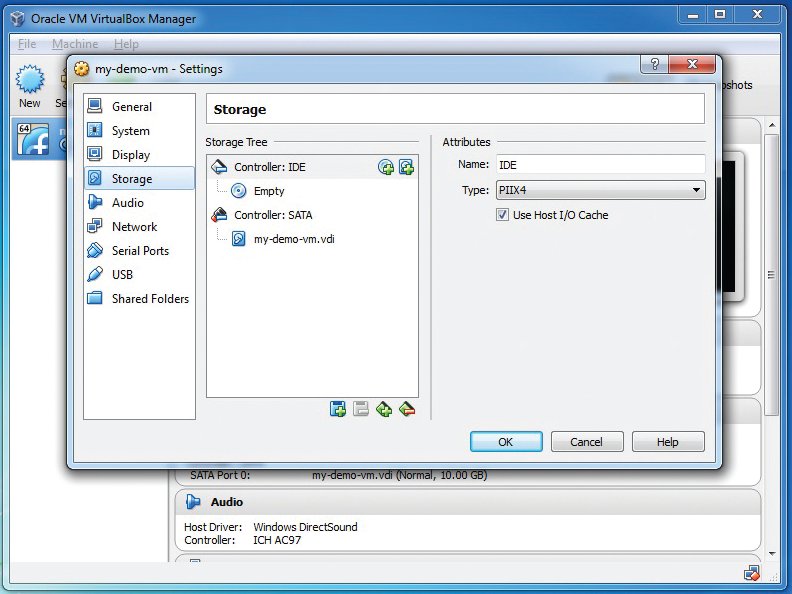Open the Machine menu
792x594 pixels.
[75, 44]
